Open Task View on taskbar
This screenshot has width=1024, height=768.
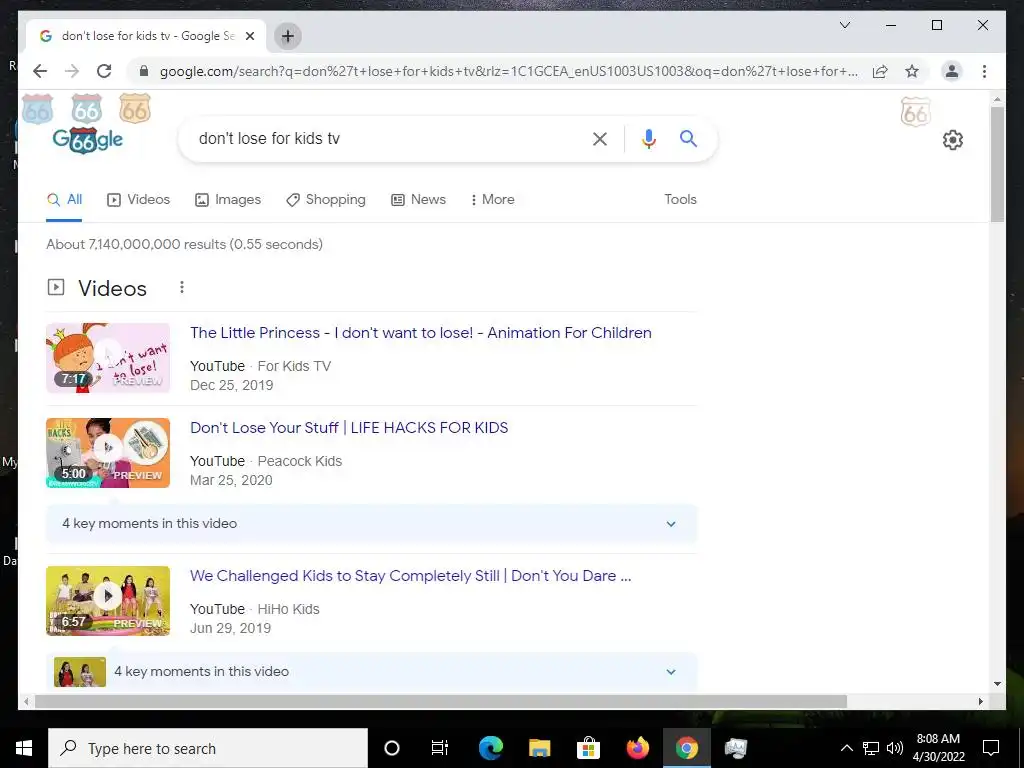[440, 748]
